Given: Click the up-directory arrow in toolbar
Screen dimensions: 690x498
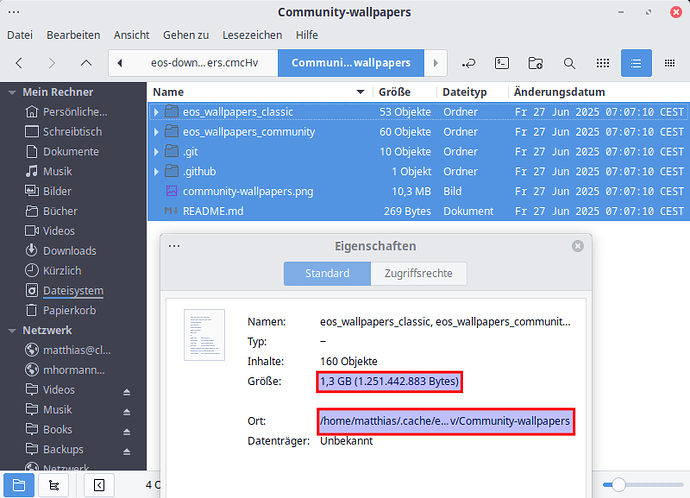Looking at the screenshot, I should coord(86,63).
